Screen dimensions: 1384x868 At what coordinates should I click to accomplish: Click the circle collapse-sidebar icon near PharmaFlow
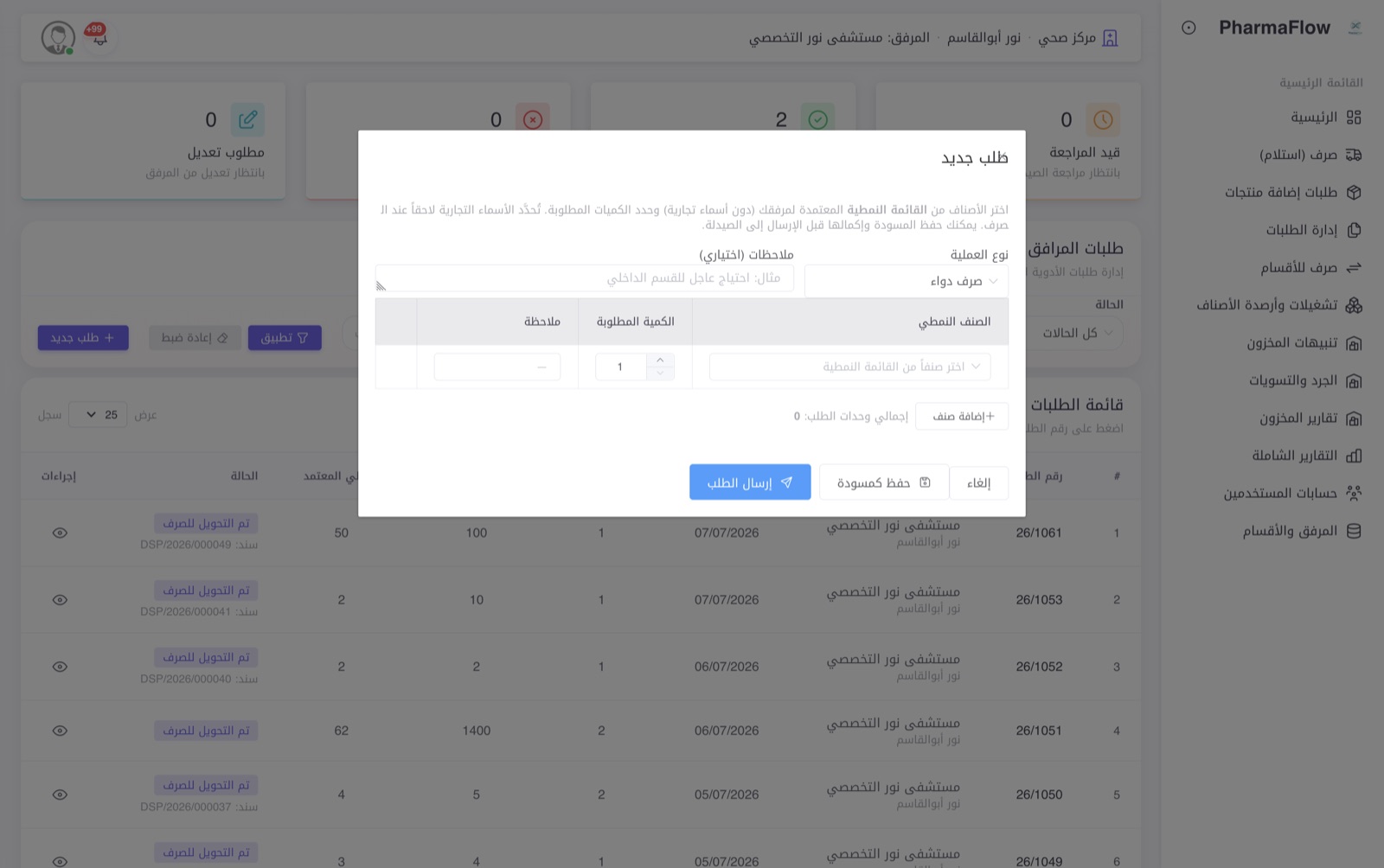coord(1189,28)
